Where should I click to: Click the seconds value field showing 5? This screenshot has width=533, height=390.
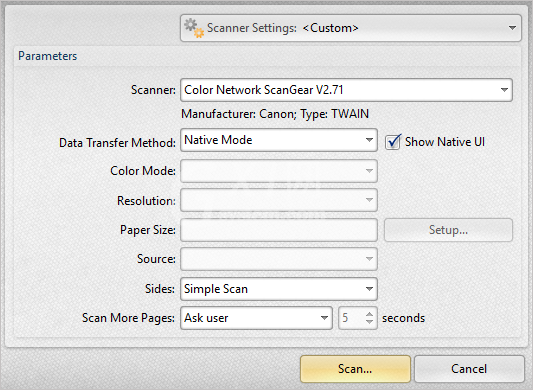[x=351, y=318]
